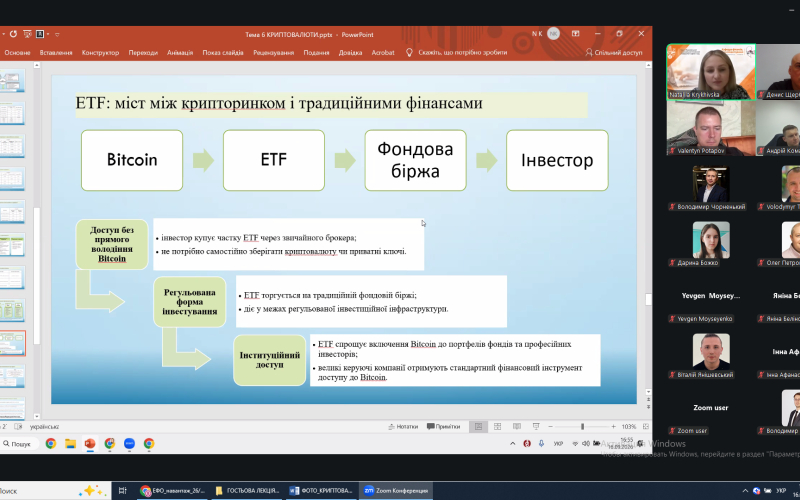This screenshot has width=800, height=500.
Task: Start Slide Show view icon in status bar
Action: tap(536, 427)
